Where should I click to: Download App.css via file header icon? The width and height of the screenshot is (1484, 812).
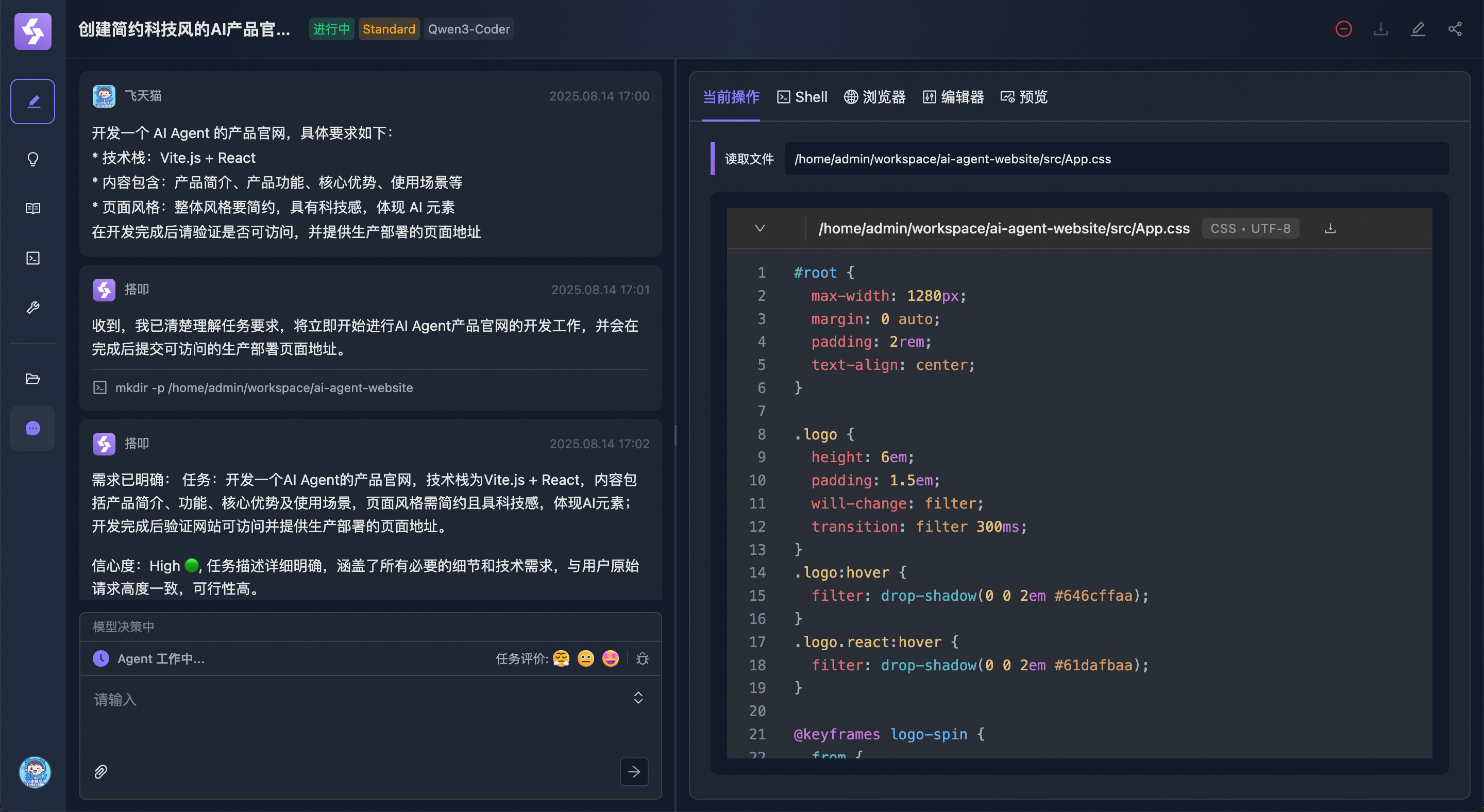[x=1330, y=229]
